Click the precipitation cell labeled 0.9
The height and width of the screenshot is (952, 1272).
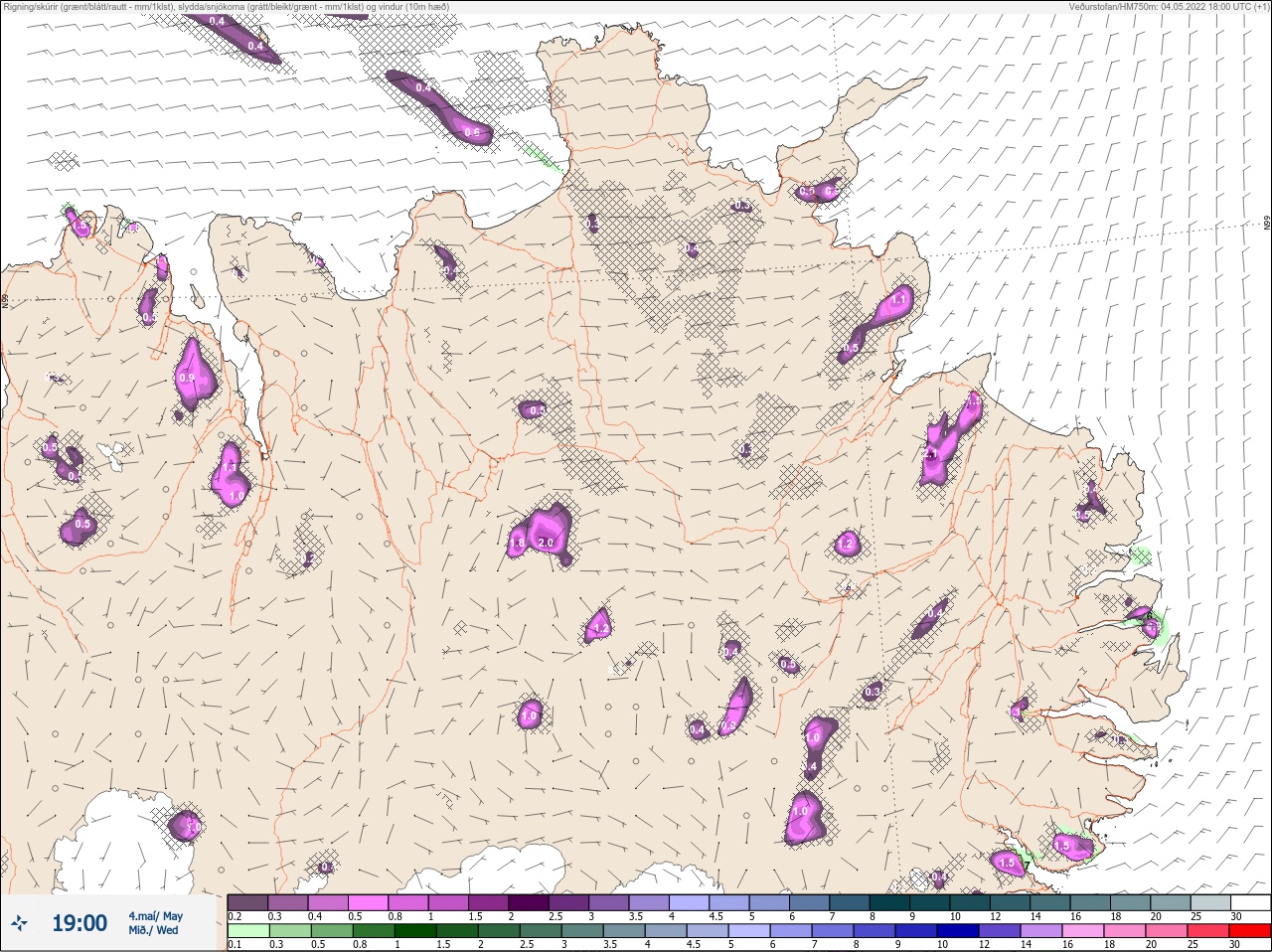click(195, 376)
